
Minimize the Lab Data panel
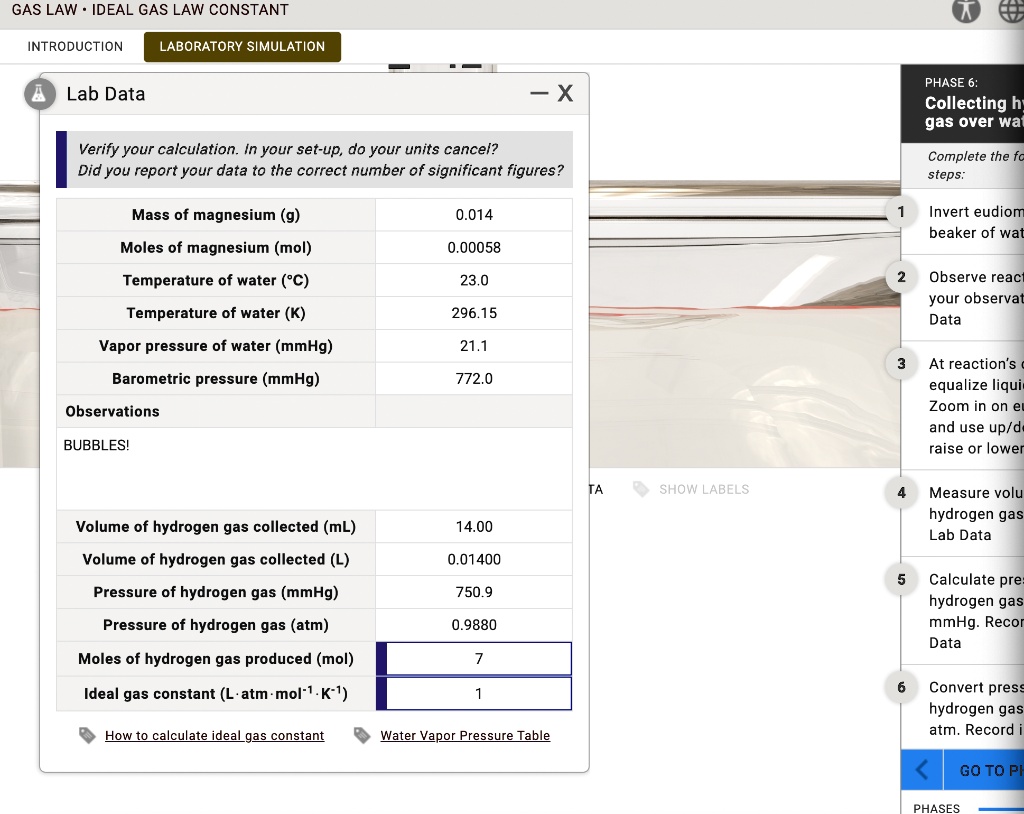(x=539, y=94)
